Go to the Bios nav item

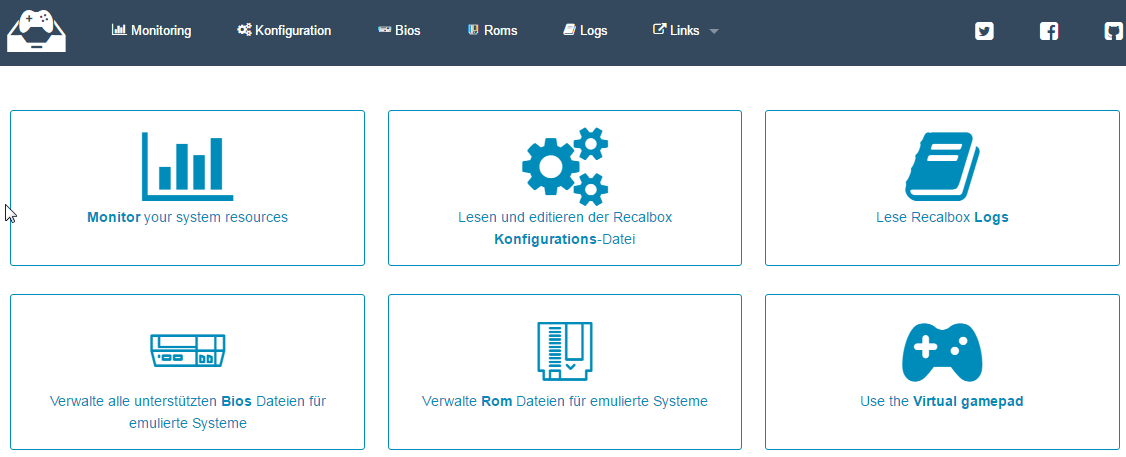[399, 31]
